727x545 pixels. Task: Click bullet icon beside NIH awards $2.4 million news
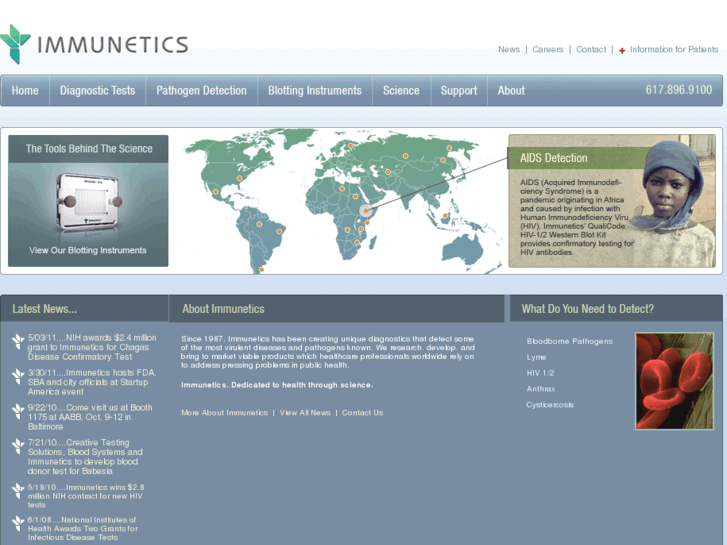point(18,341)
